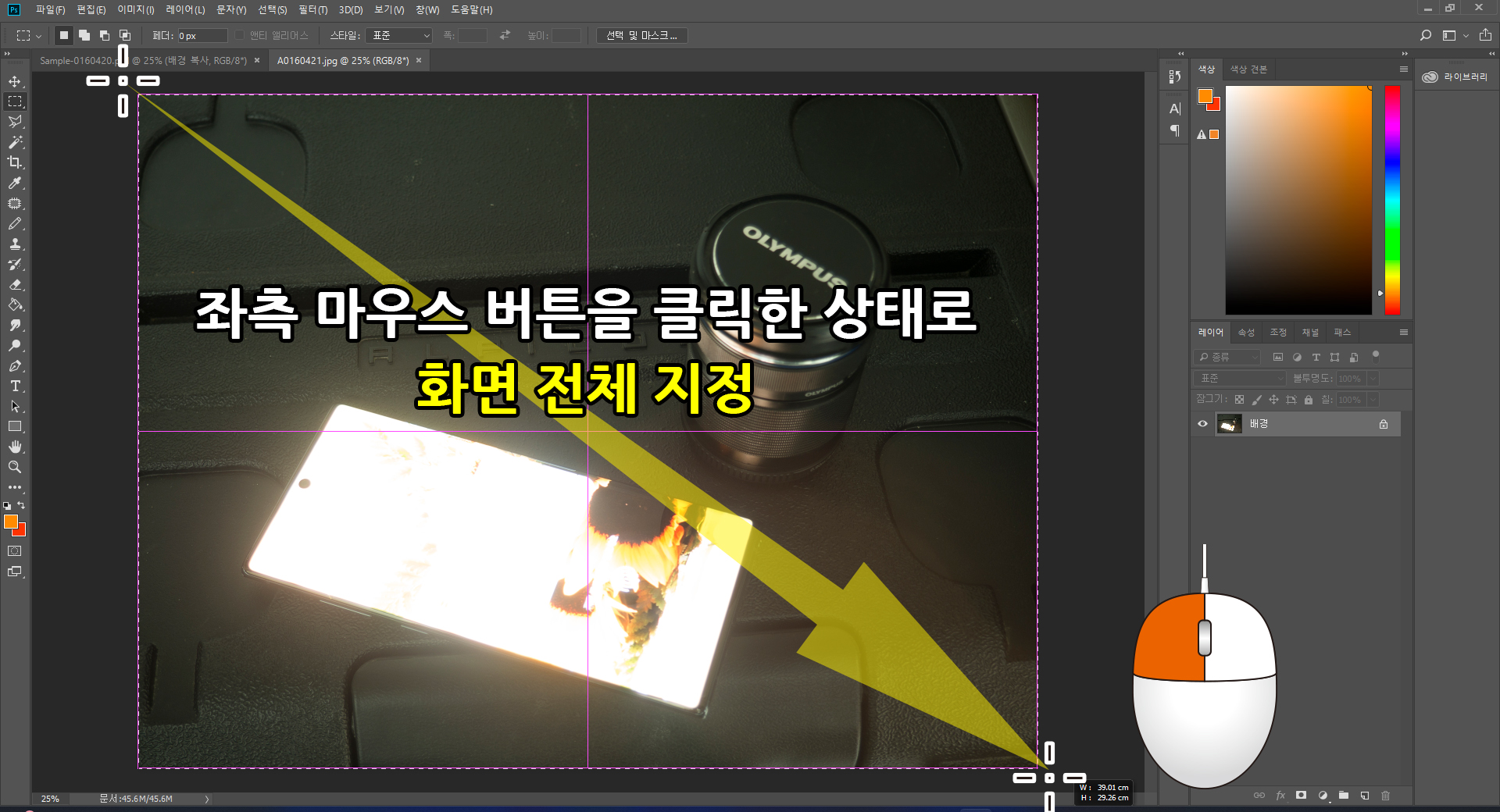Image resolution: width=1500 pixels, height=812 pixels.
Task: Open the 칠 fill dropdown arrow
Action: [x=1373, y=400]
